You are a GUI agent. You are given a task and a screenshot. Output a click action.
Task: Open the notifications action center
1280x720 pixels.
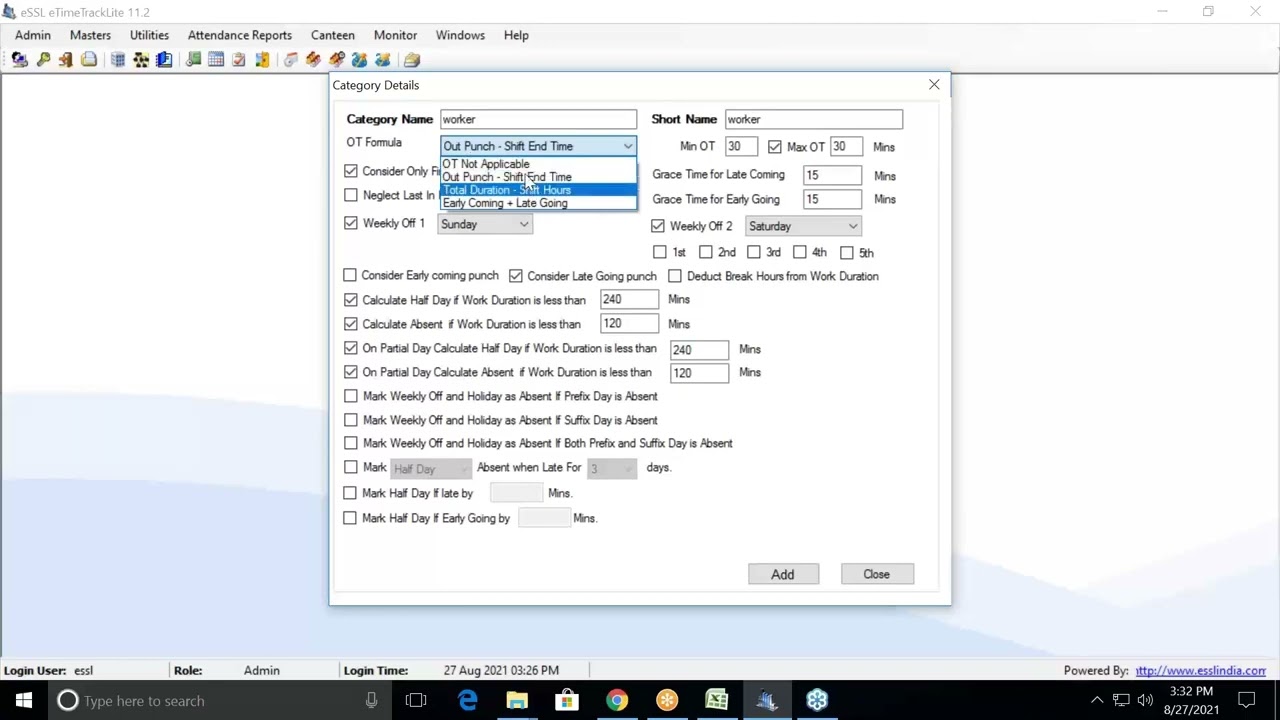click(x=1247, y=700)
